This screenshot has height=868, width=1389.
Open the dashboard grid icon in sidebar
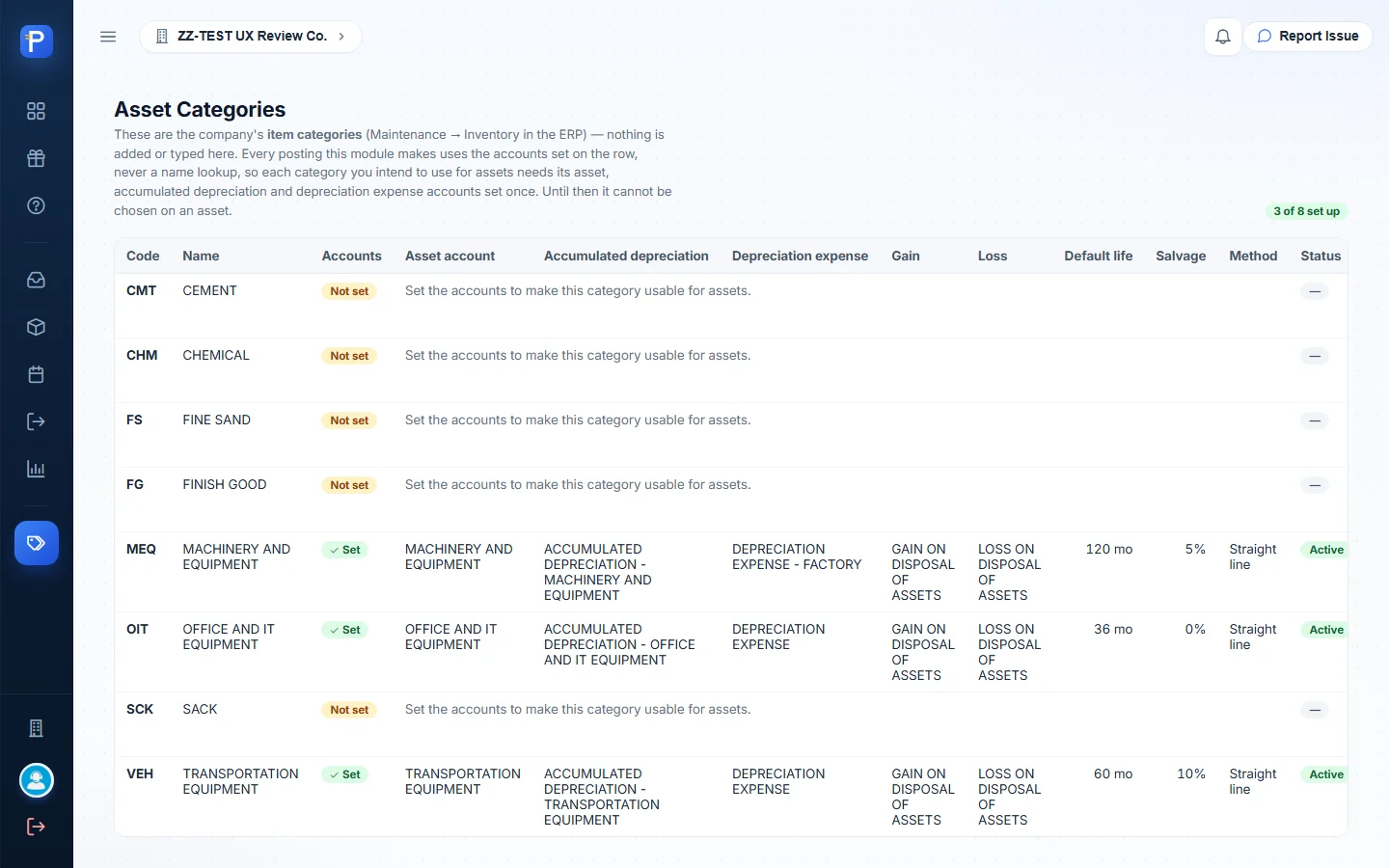tap(36, 111)
